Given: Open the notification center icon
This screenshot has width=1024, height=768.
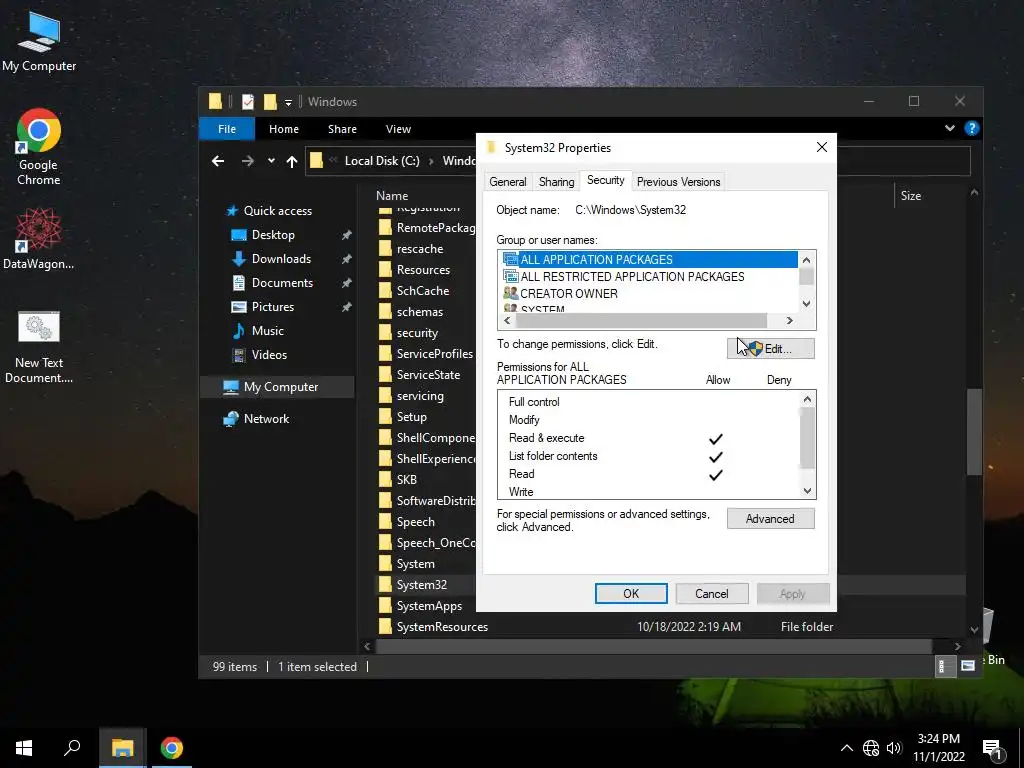Looking at the screenshot, I should [x=993, y=749].
